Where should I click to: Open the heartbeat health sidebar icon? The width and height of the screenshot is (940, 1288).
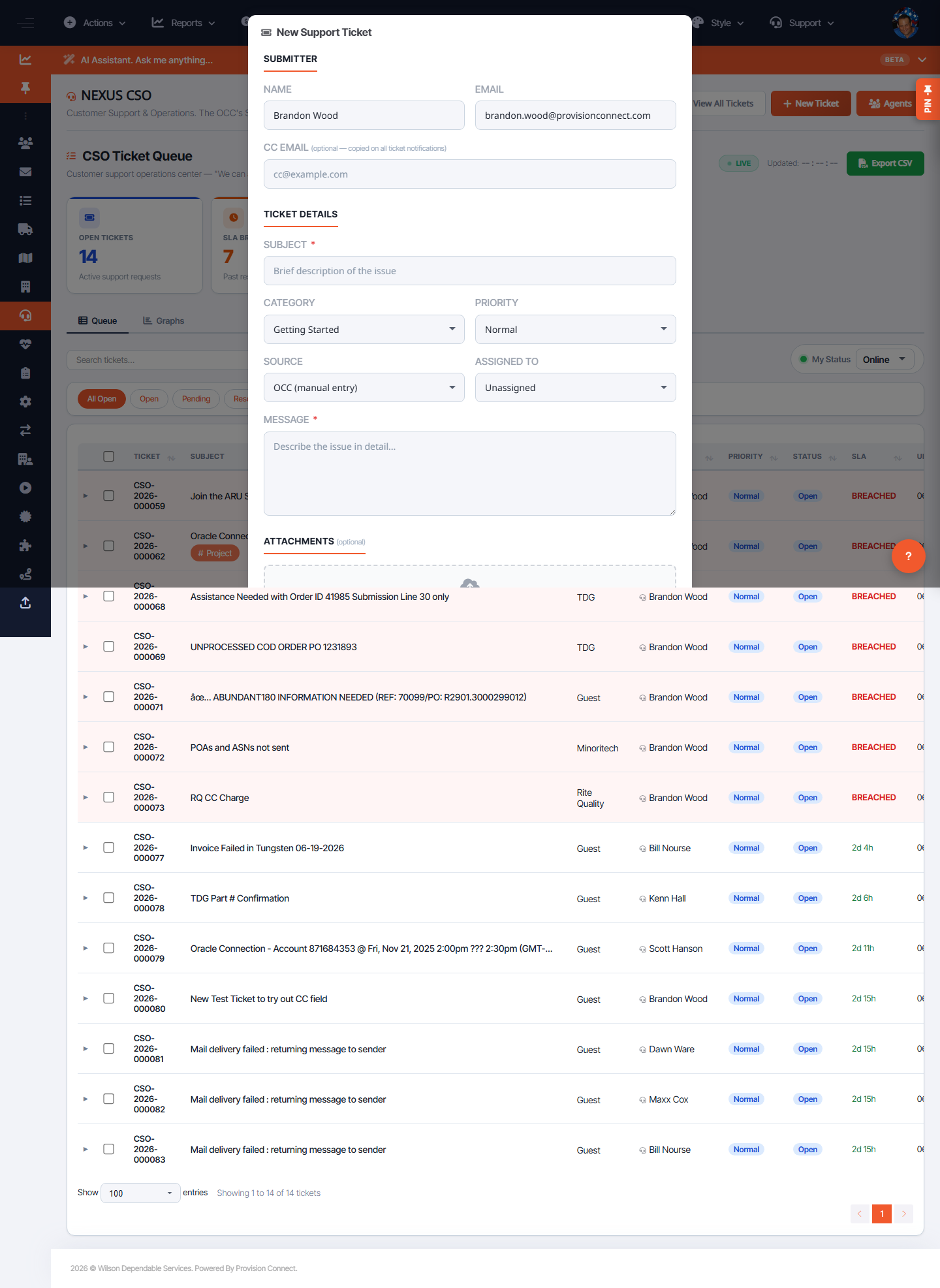coord(25,344)
